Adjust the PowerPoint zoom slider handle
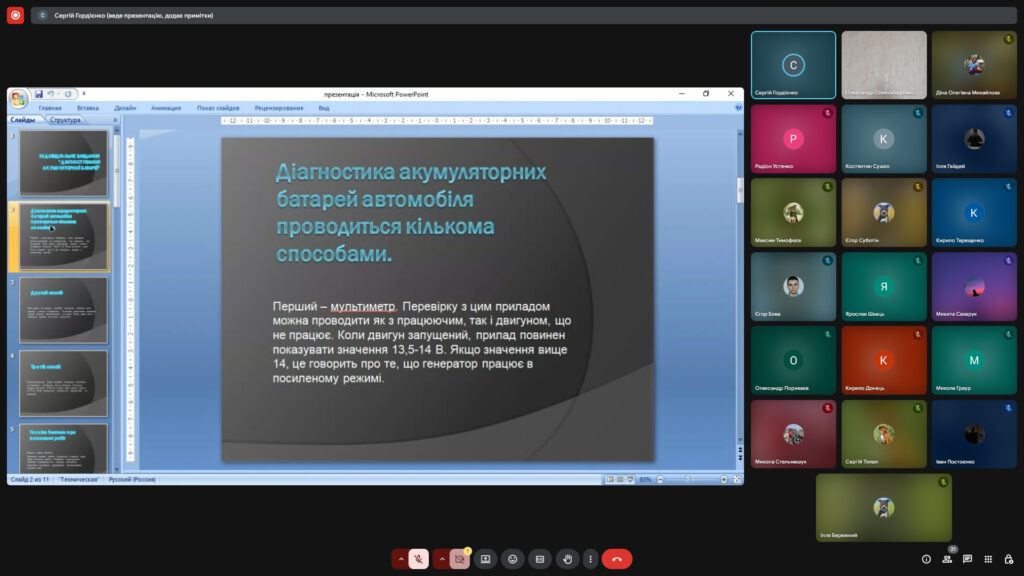 pyautogui.click(x=687, y=479)
